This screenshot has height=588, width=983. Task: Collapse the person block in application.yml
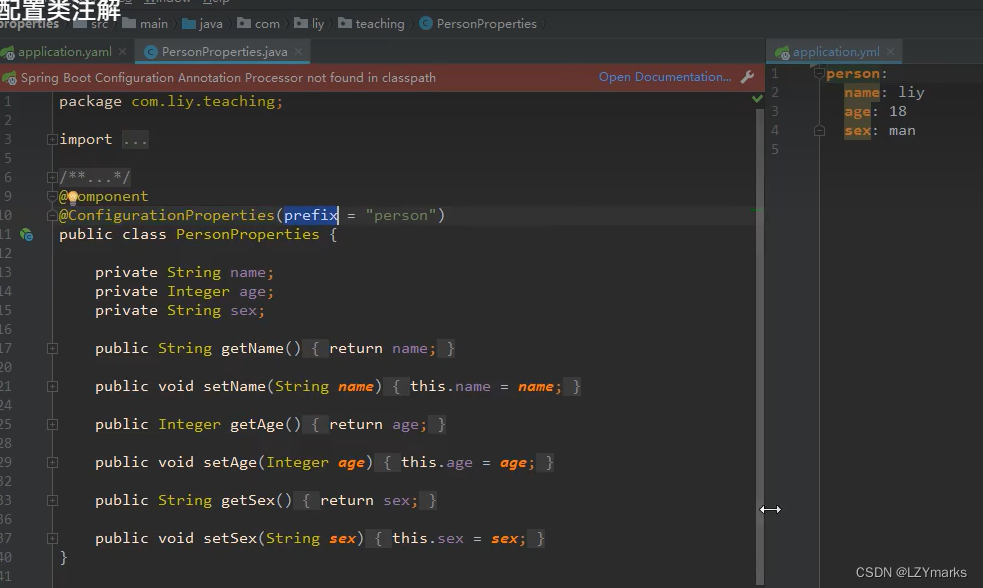(819, 73)
